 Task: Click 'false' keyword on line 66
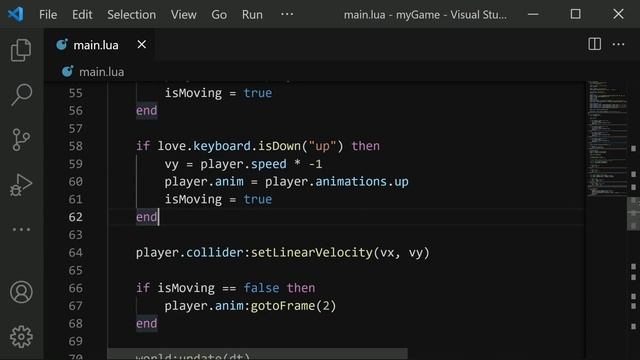pos(262,288)
